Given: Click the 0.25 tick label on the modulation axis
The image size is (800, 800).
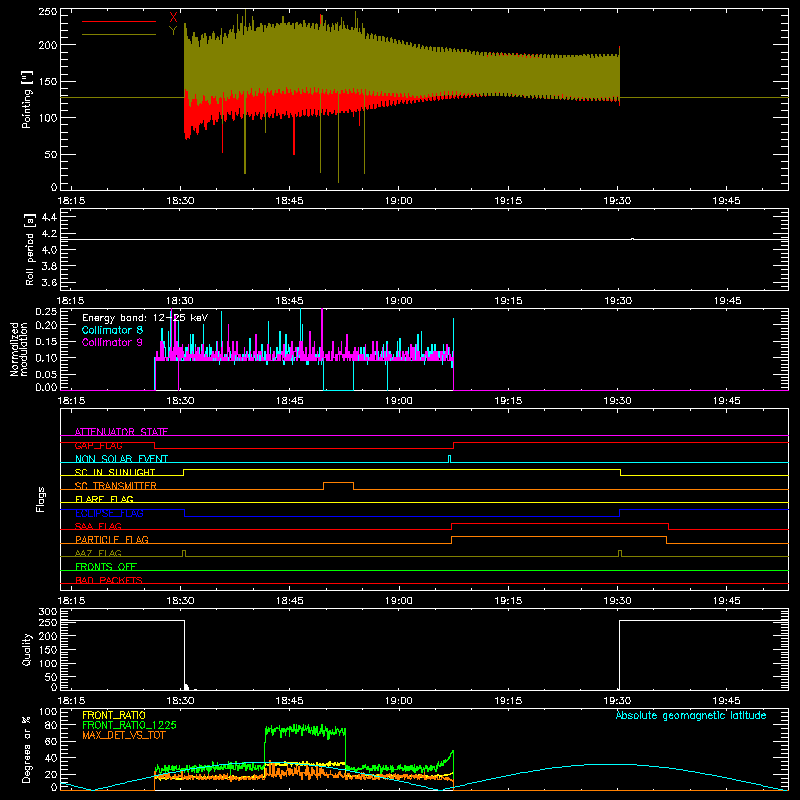Looking at the screenshot, I should (46, 312).
